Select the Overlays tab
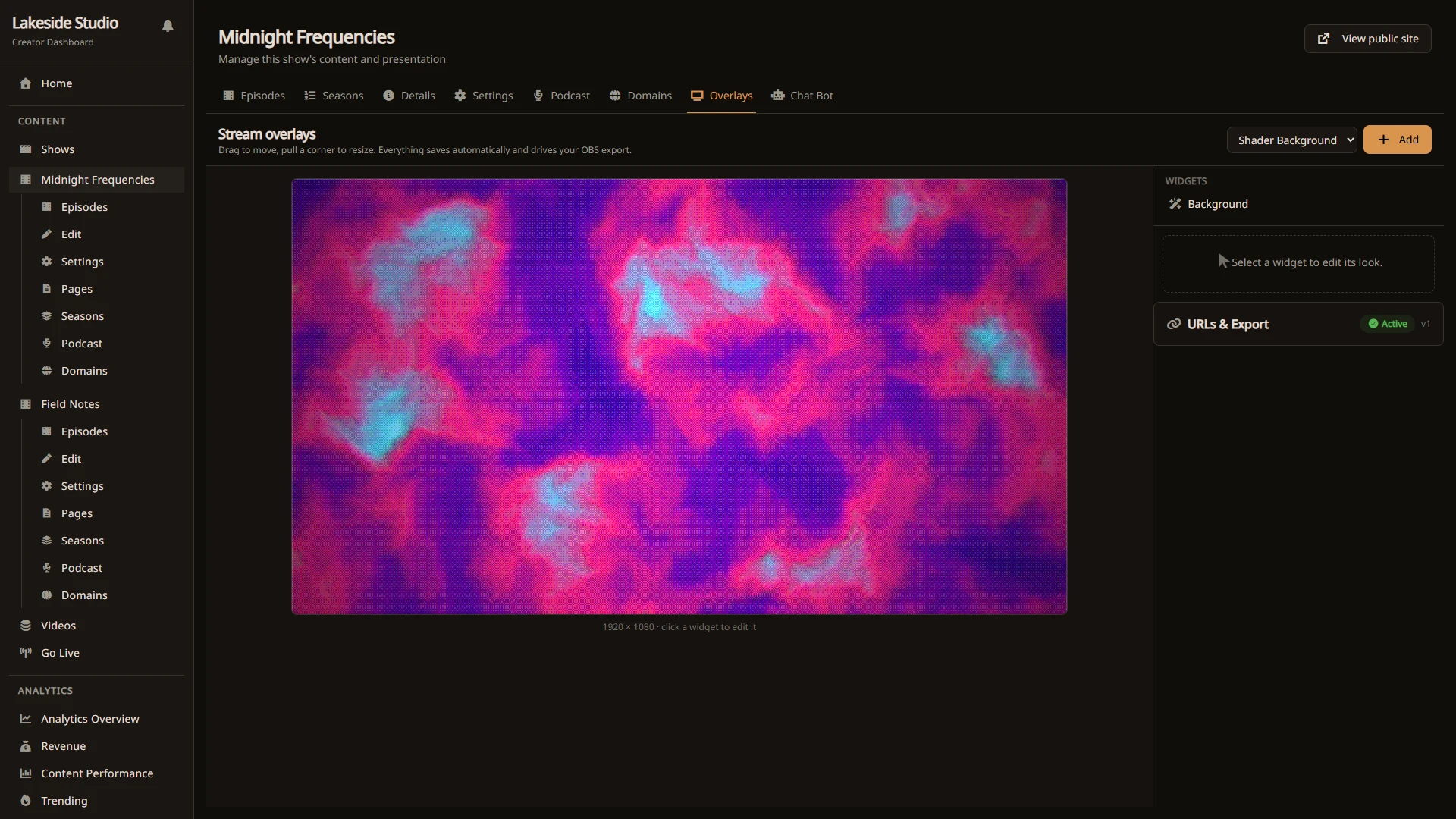The image size is (1456, 819). point(721,96)
